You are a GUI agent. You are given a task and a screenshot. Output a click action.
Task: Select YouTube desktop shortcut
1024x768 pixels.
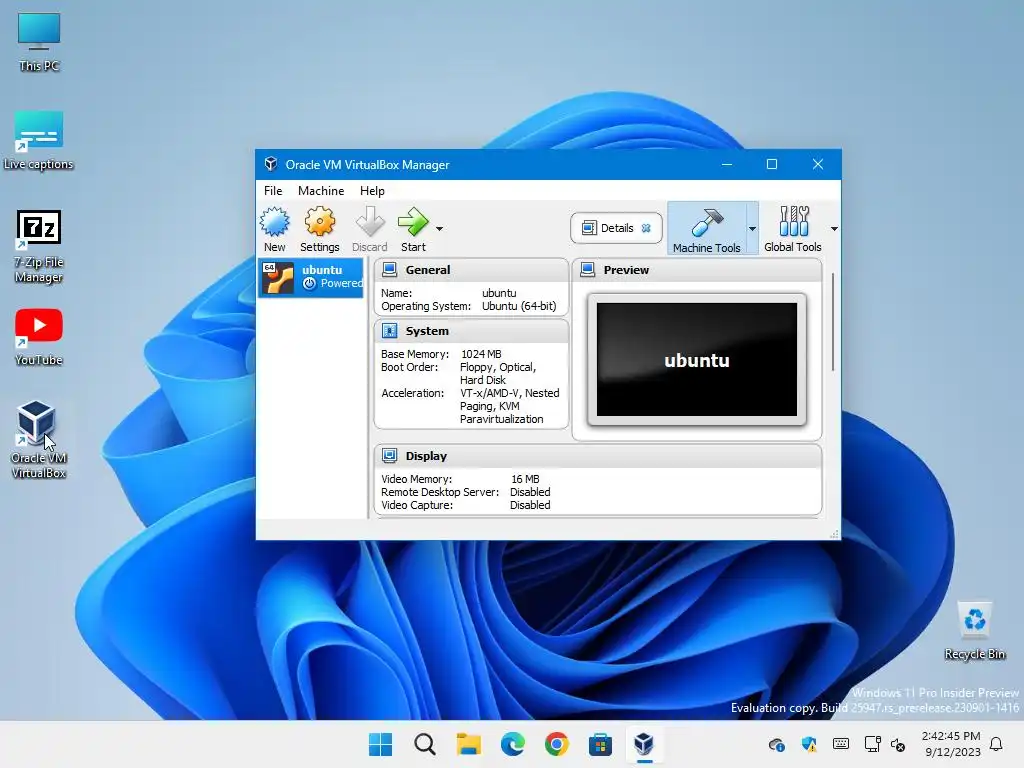point(39,336)
